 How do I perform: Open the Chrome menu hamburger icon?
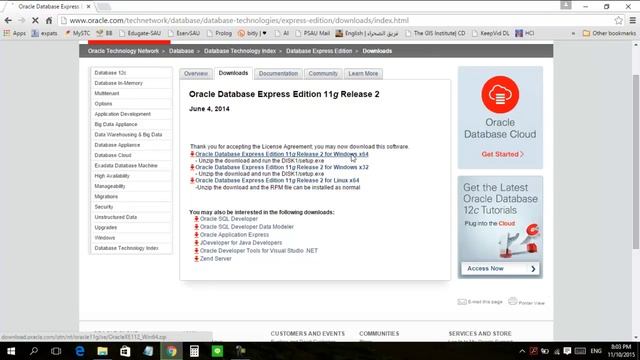633,20
